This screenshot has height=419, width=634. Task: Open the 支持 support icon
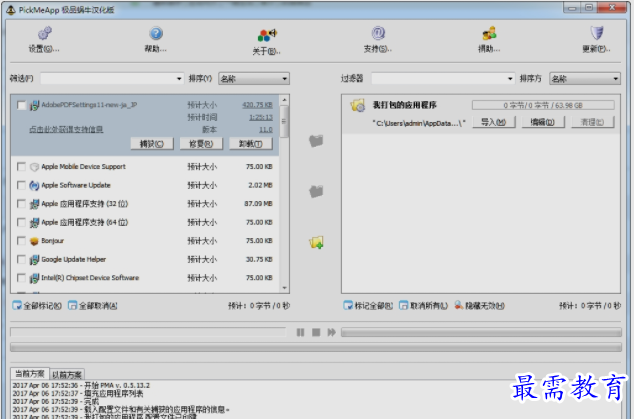[x=378, y=33]
